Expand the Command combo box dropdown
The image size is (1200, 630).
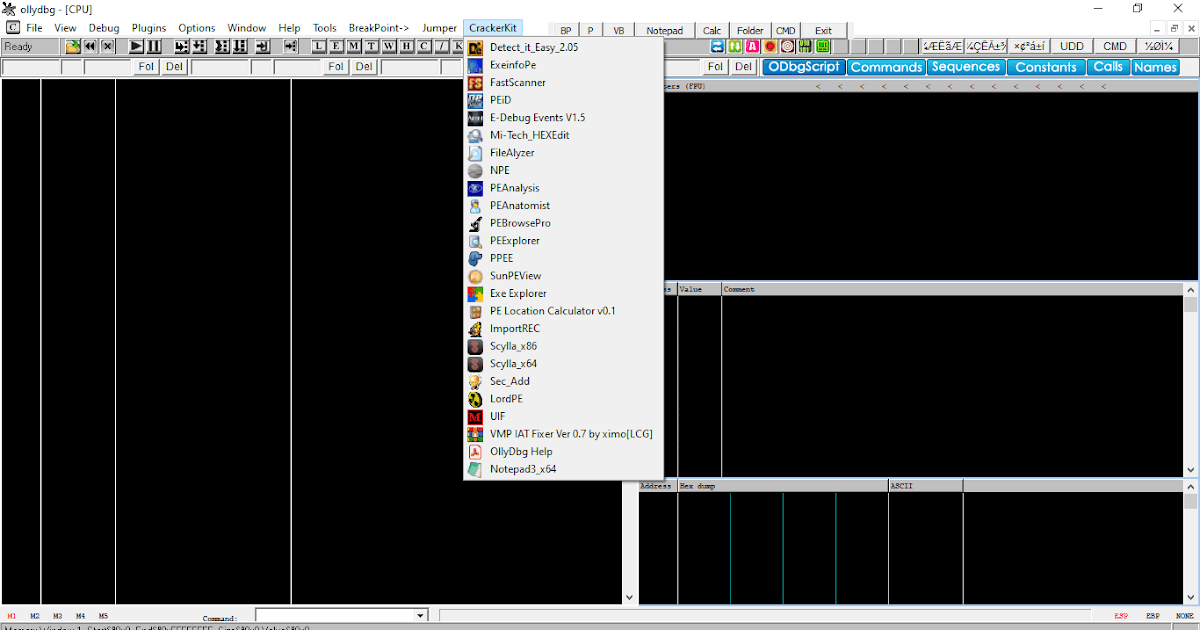tap(420, 616)
